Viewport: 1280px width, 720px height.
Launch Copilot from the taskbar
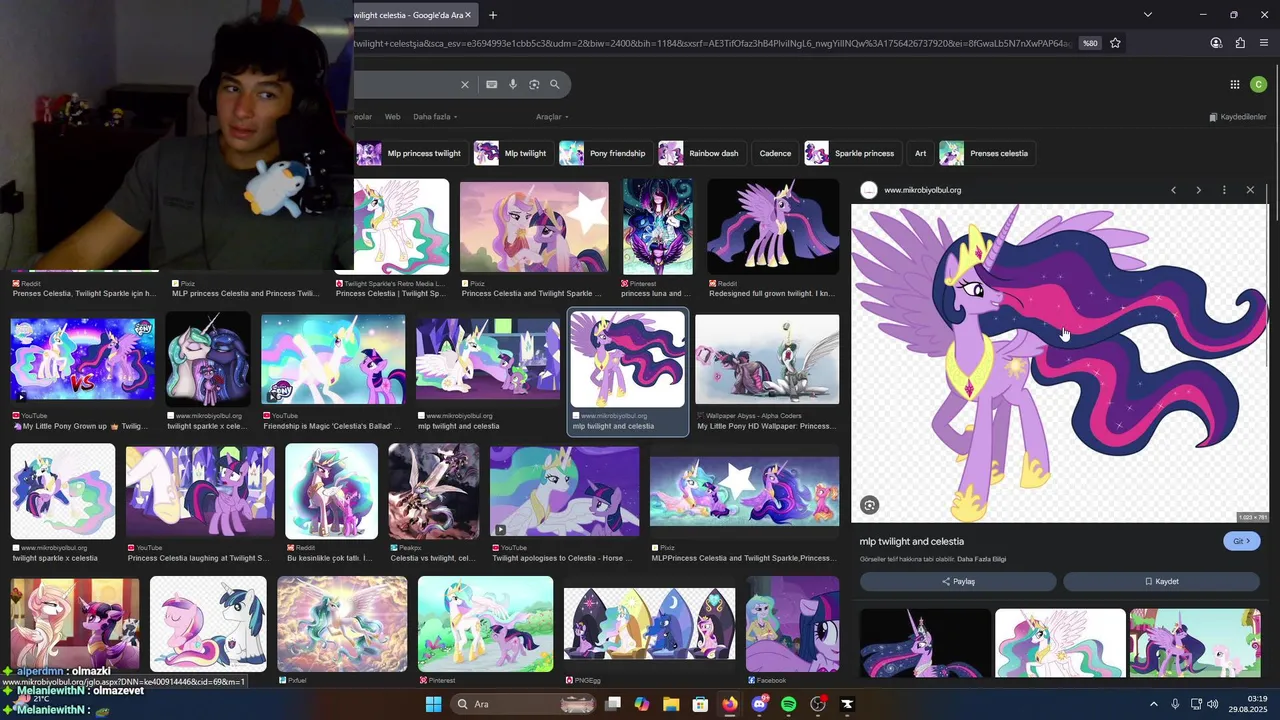click(x=642, y=704)
